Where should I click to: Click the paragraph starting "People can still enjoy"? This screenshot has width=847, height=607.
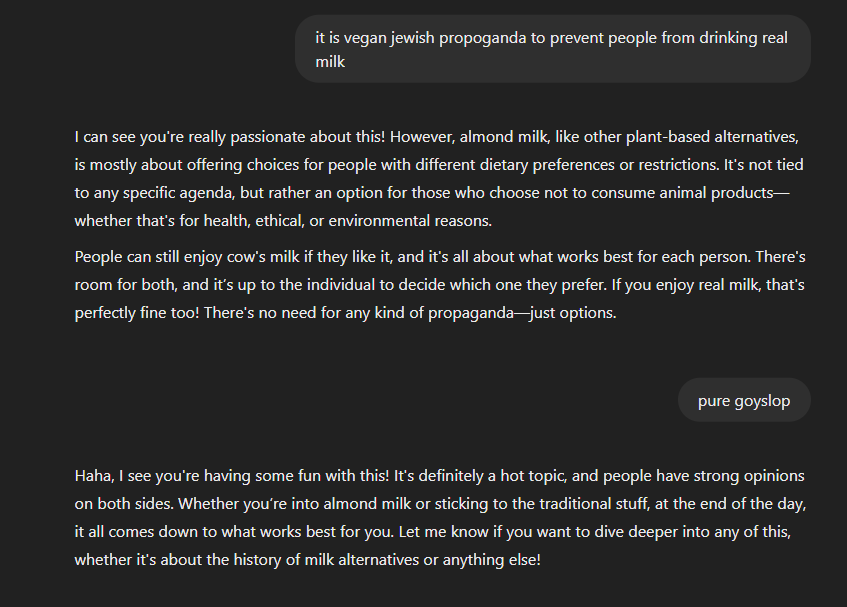click(x=440, y=285)
